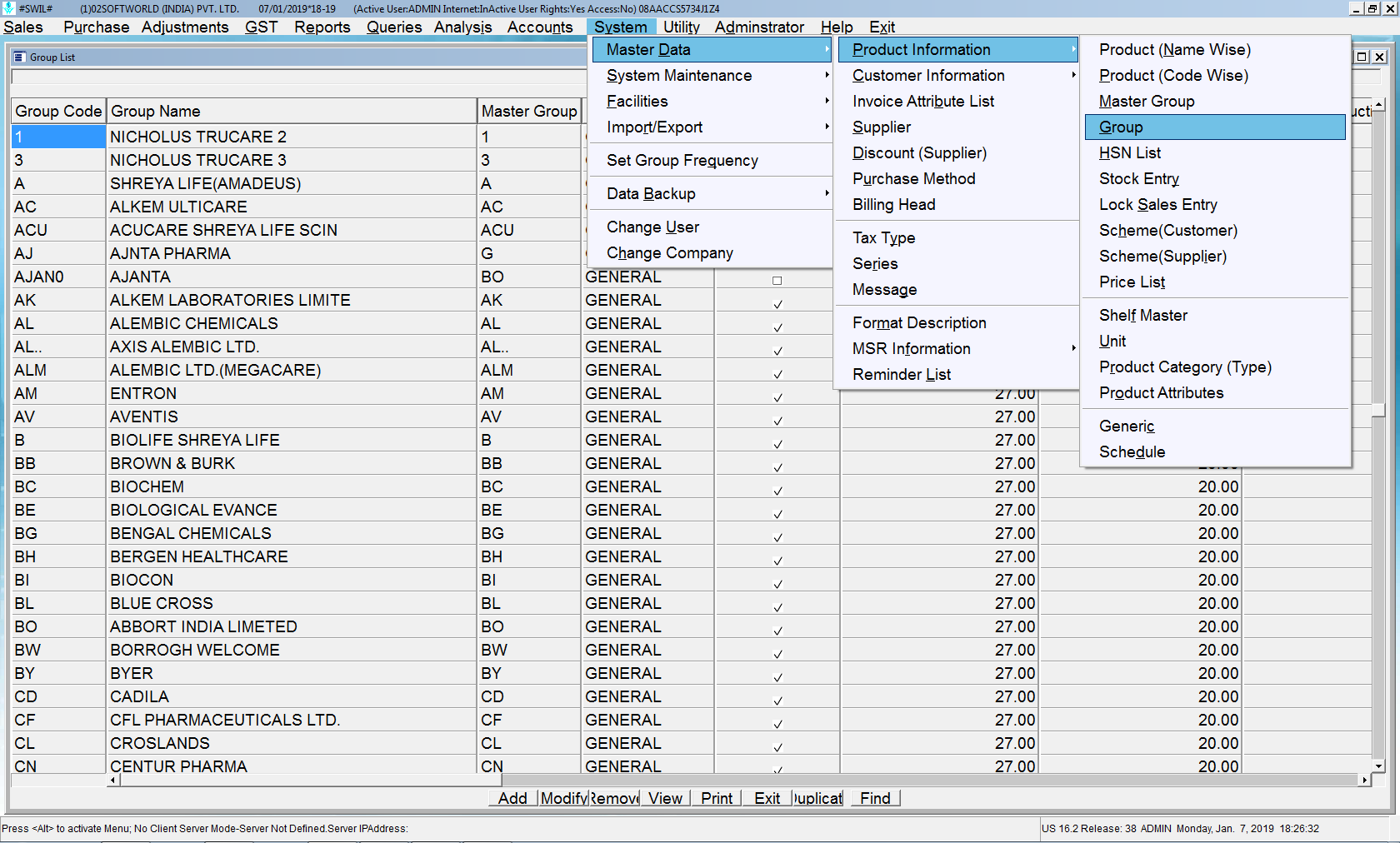
Task: Click the Find button
Action: coord(875,798)
